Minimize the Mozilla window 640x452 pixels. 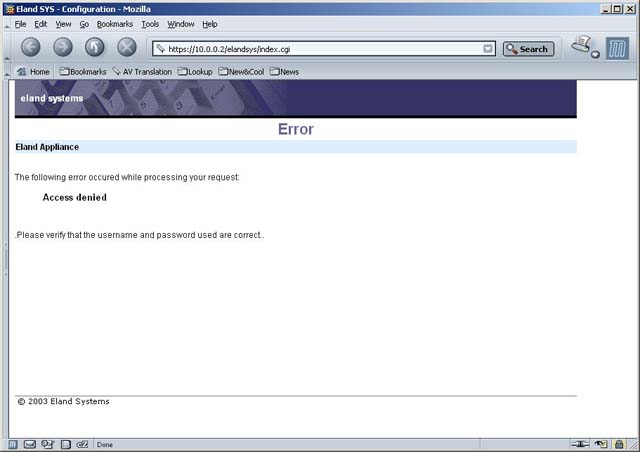coord(606,9)
